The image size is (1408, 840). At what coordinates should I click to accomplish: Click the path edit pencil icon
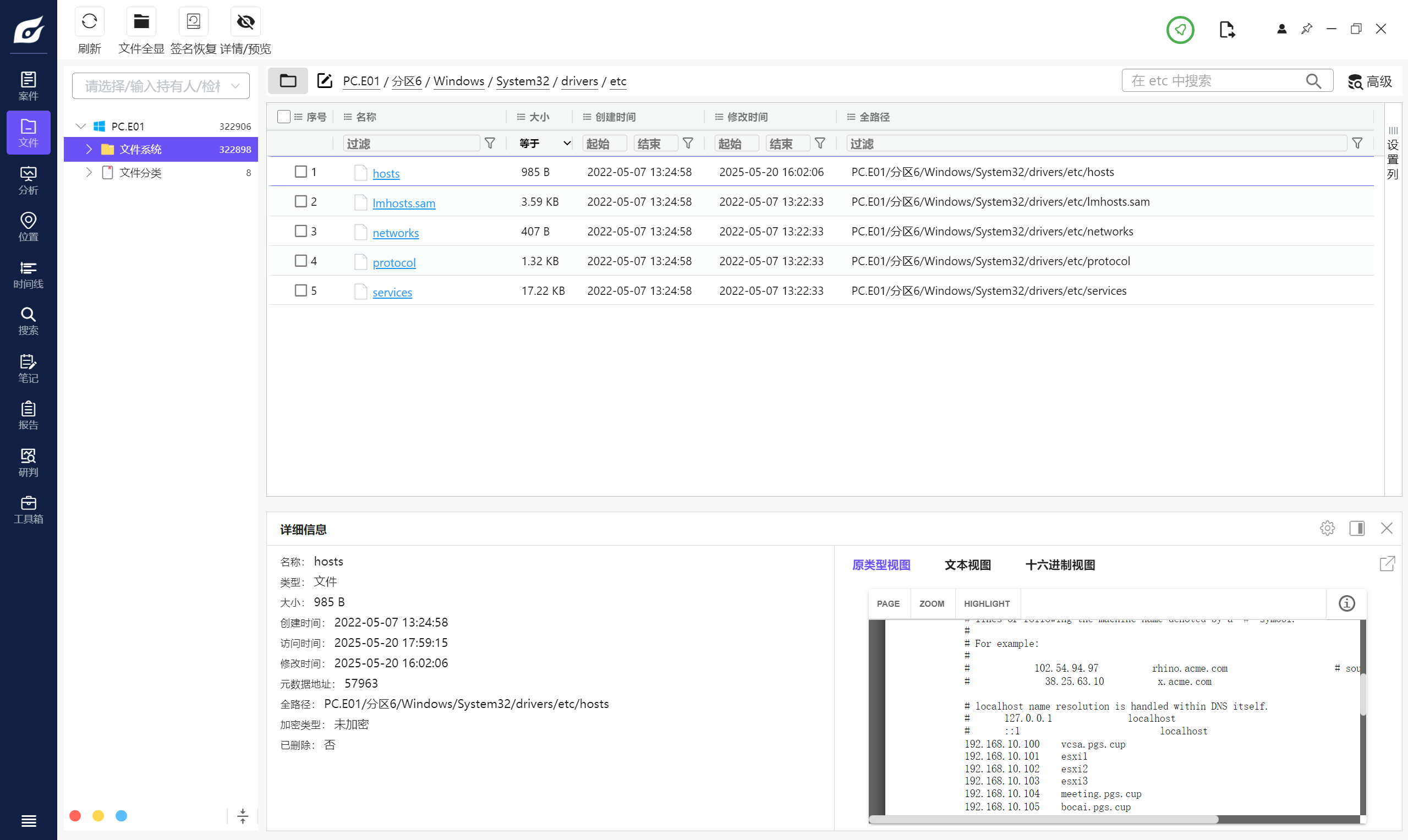click(x=325, y=81)
